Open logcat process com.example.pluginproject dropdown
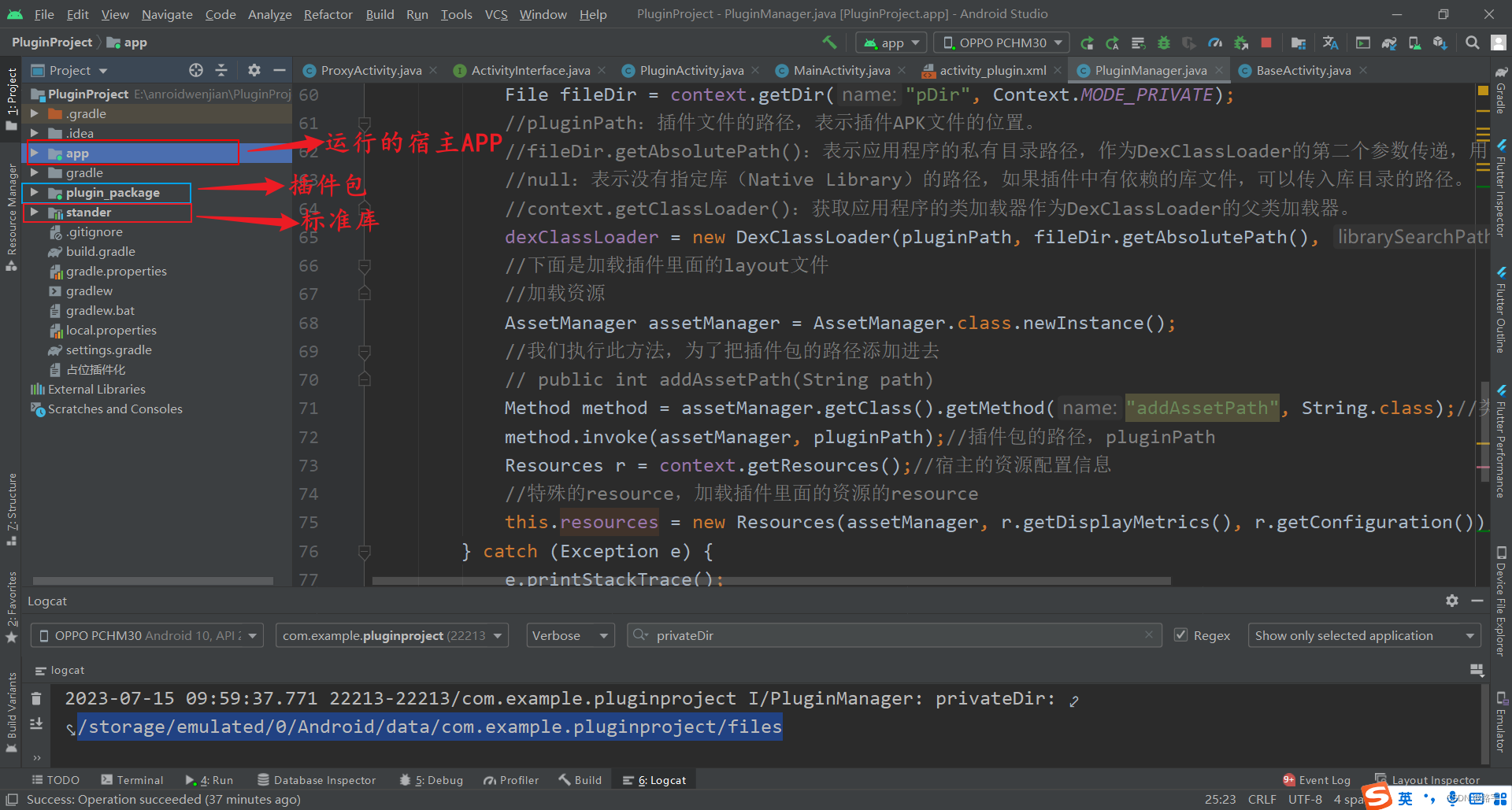 [x=392, y=635]
